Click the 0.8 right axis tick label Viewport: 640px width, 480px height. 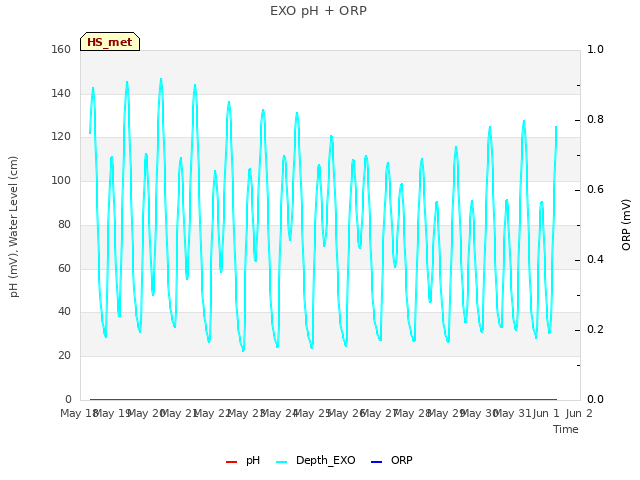595,120
